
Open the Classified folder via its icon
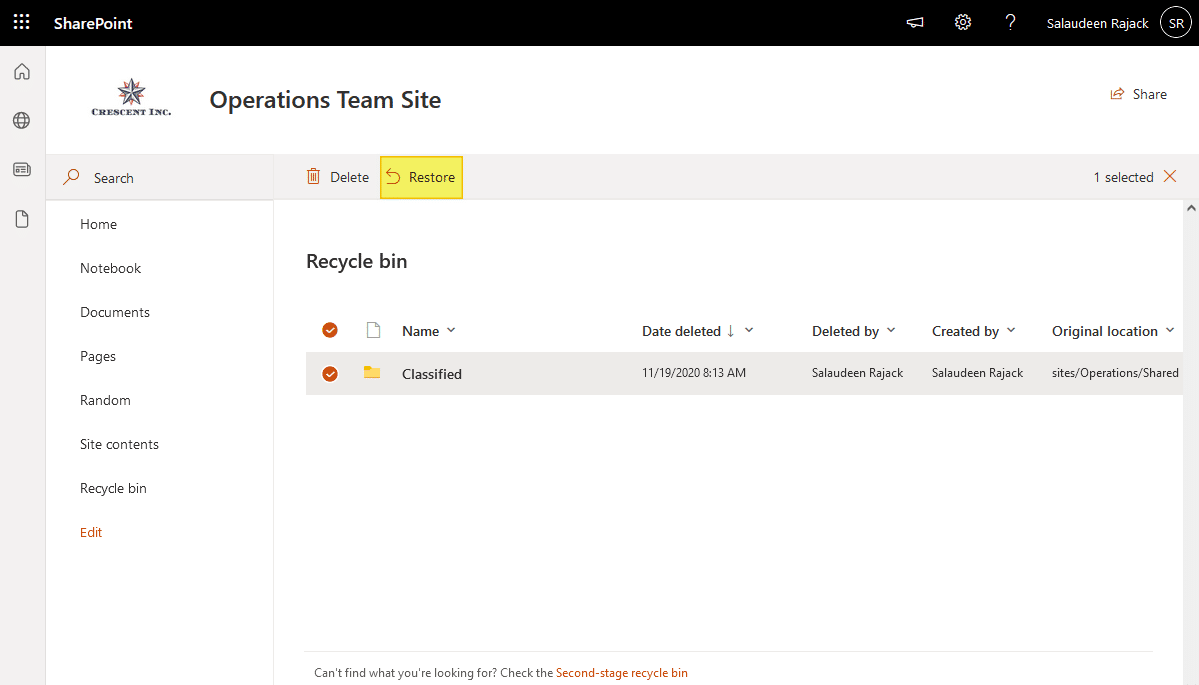(x=371, y=373)
